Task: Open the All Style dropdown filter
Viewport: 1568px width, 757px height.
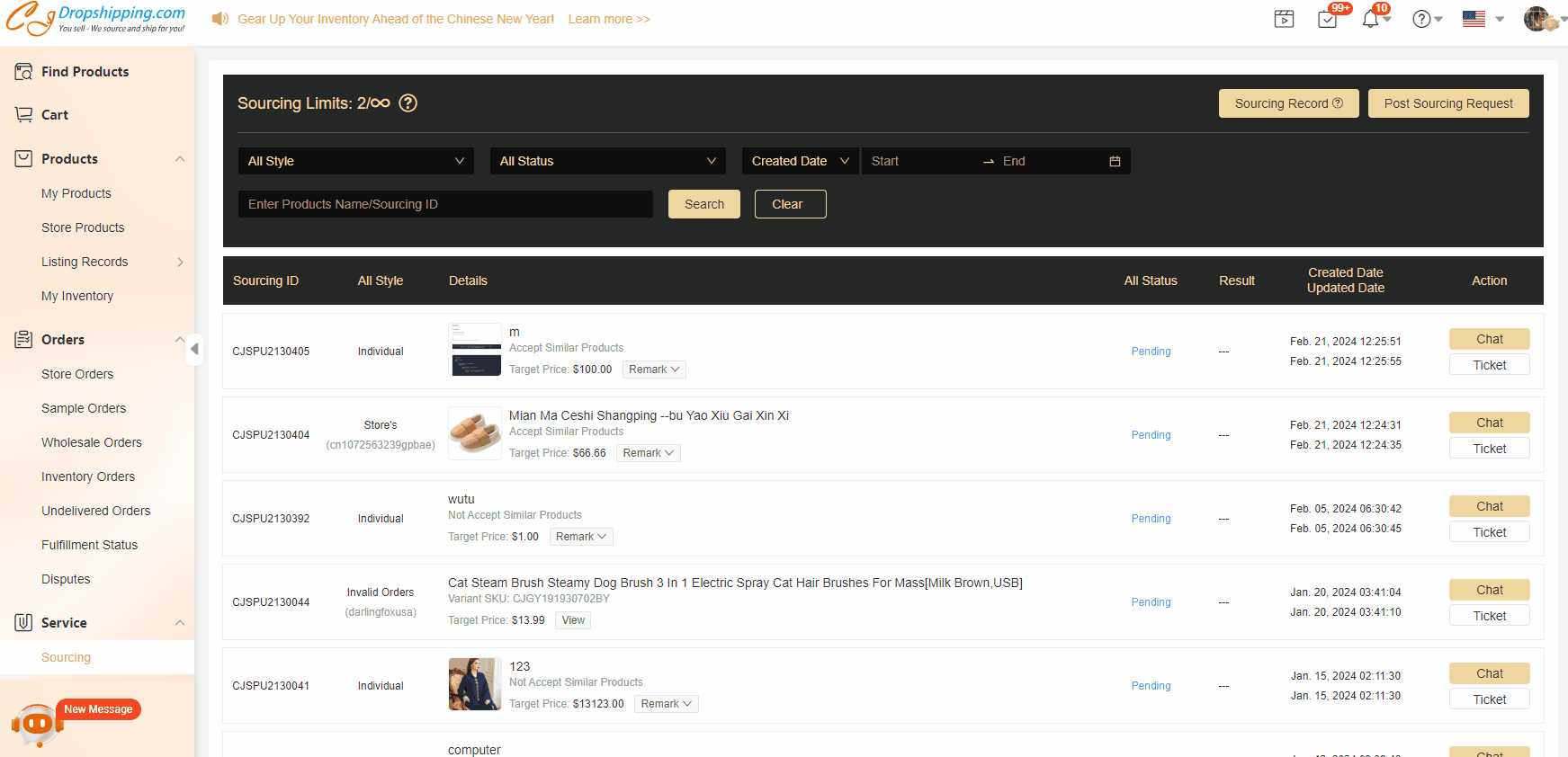Action: pos(356,161)
